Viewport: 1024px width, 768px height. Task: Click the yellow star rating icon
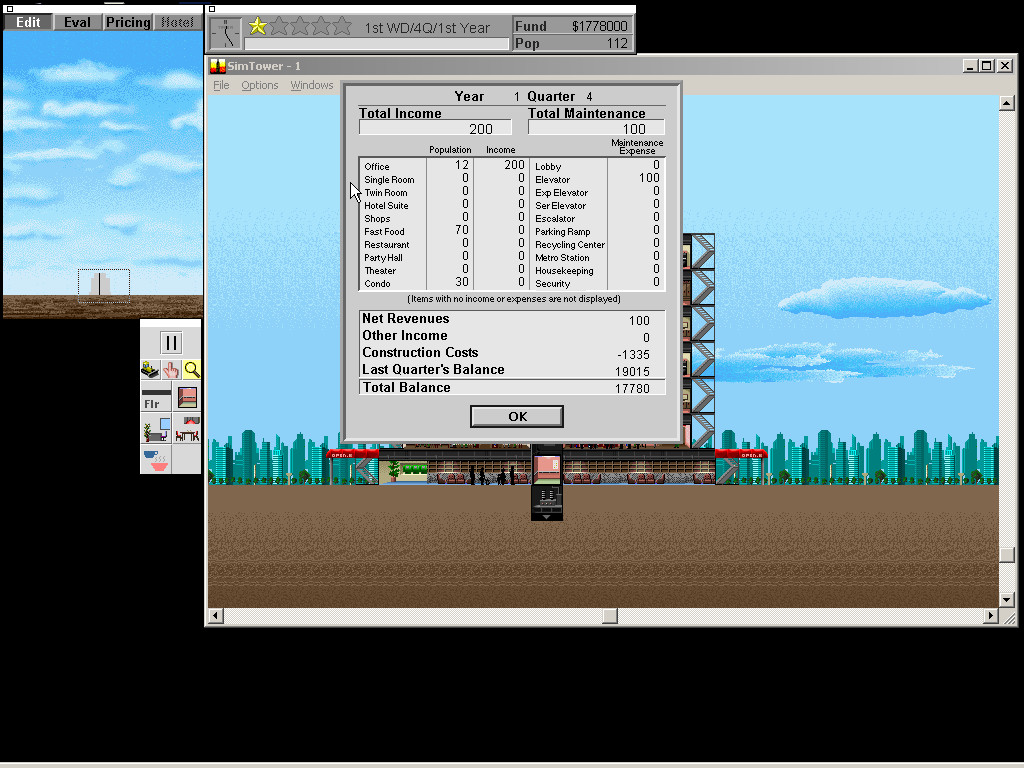258,26
